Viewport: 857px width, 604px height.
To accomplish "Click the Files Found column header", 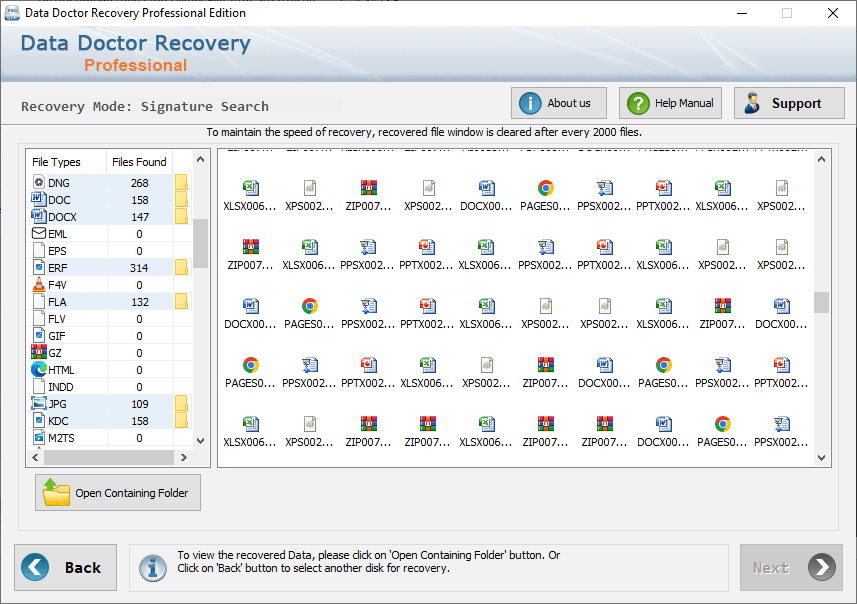I will click(x=139, y=162).
